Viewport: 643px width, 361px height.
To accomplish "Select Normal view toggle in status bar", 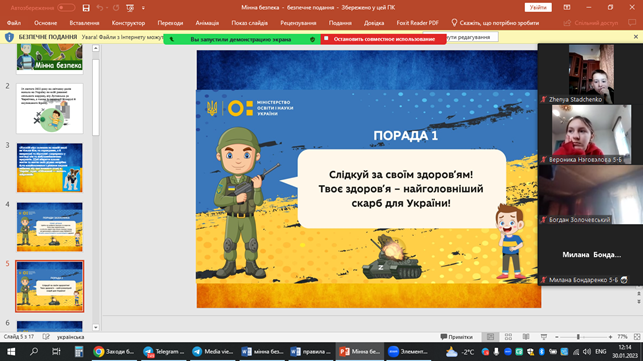I will pyautogui.click(x=490, y=337).
